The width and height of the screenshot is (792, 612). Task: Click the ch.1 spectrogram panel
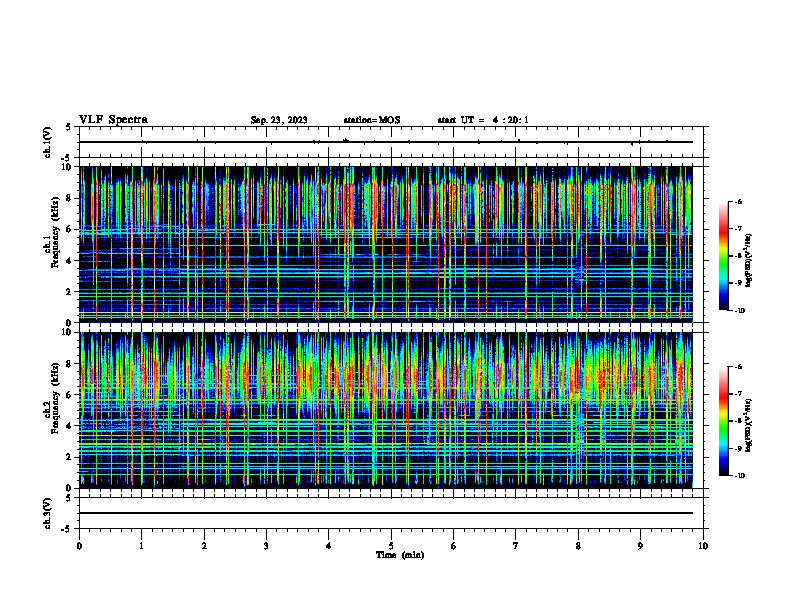[386, 244]
